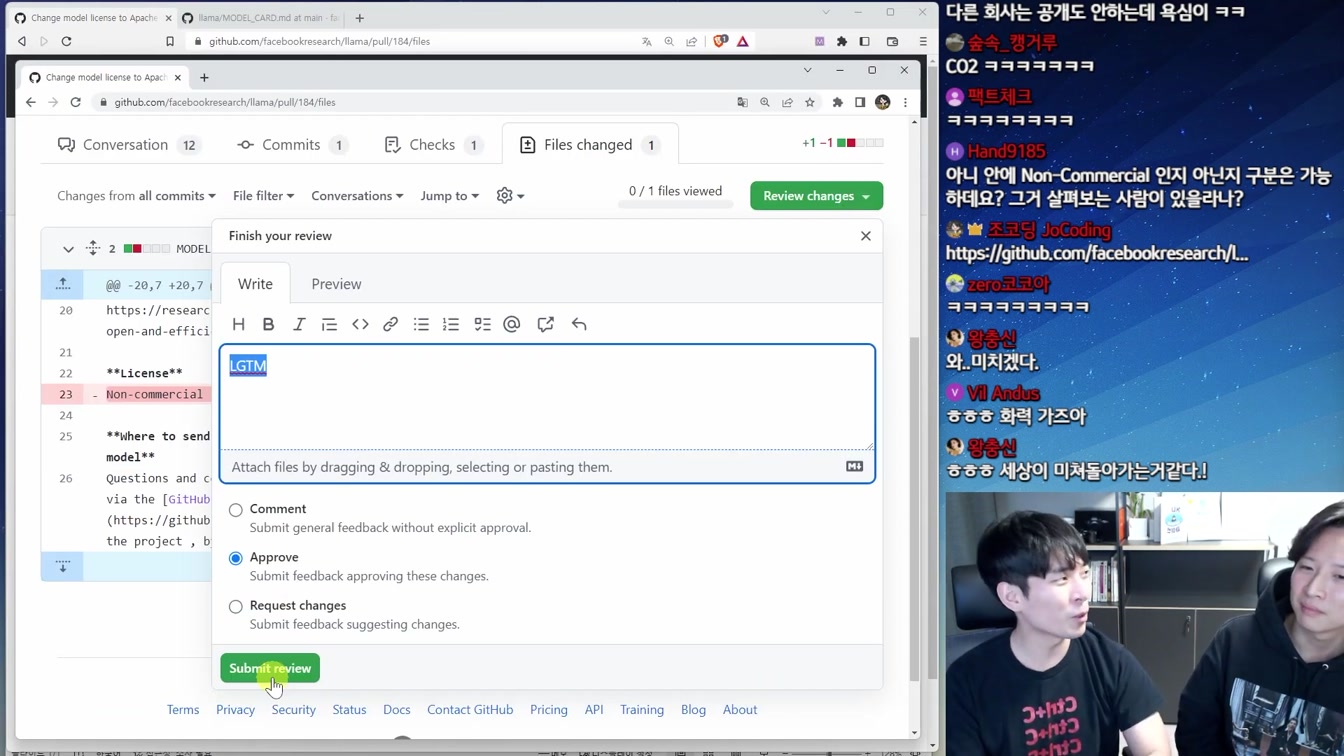This screenshot has height=756, width=1344.
Task: Switch to the Conversation tab
Action: click(127, 145)
